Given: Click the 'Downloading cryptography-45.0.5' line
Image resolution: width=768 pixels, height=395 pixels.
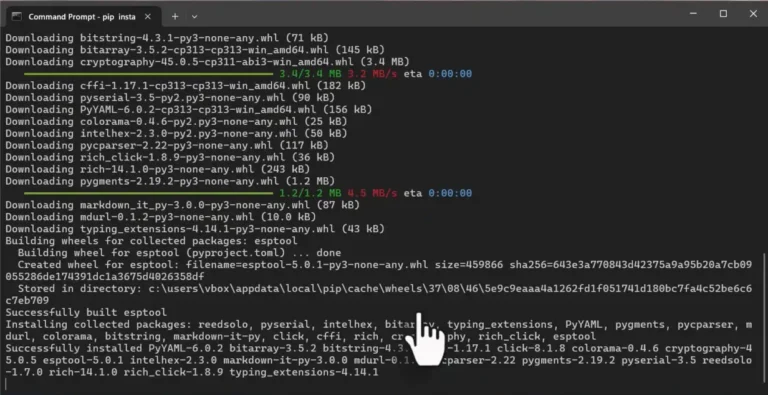Looking at the screenshot, I should pyautogui.click(x=208, y=62).
